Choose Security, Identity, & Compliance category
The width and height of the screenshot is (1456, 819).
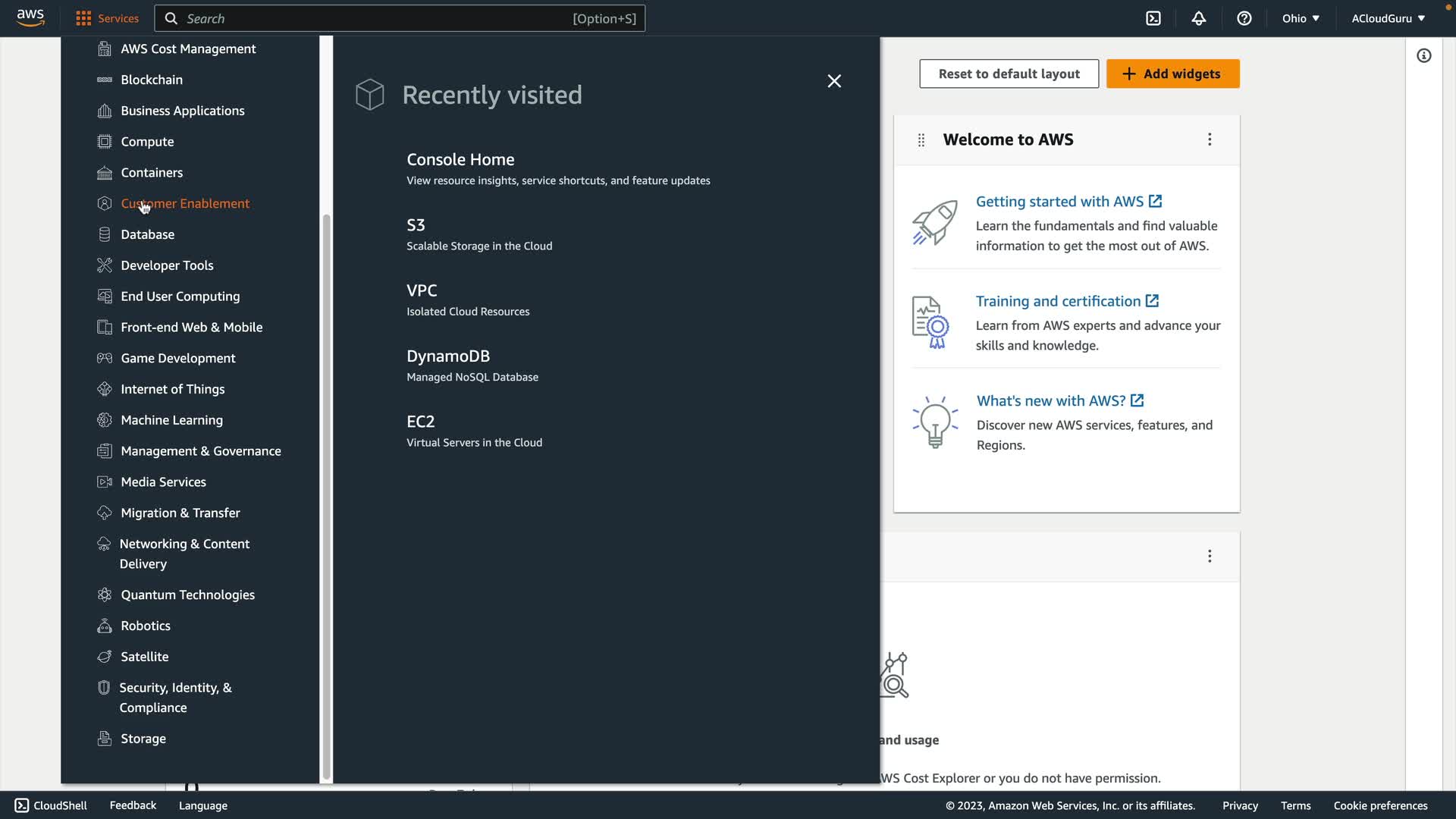pos(174,697)
